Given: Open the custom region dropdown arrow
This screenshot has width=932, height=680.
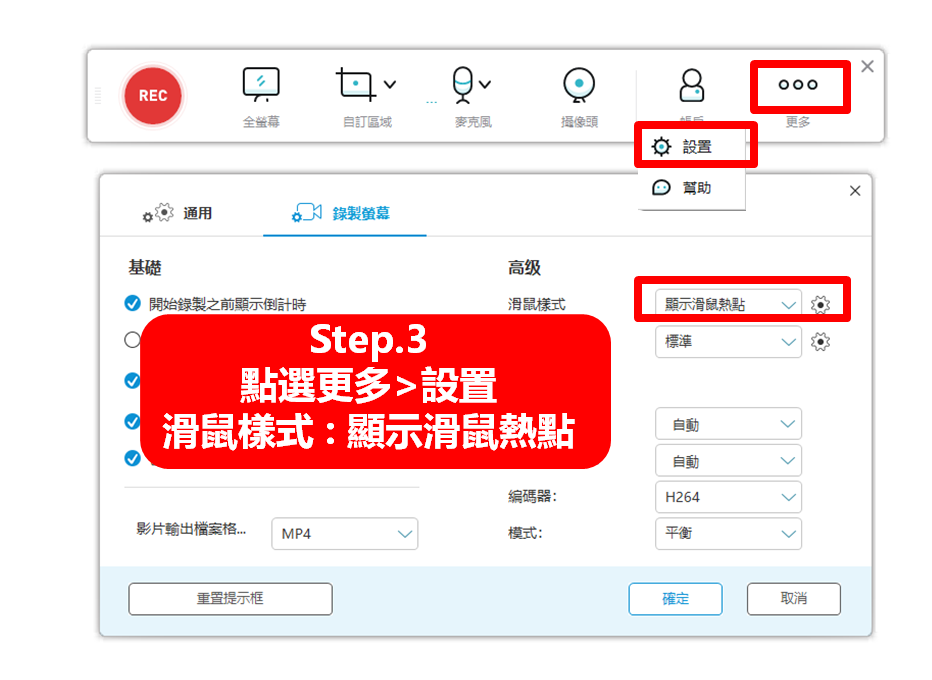Looking at the screenshot, I should click(390, 84).
